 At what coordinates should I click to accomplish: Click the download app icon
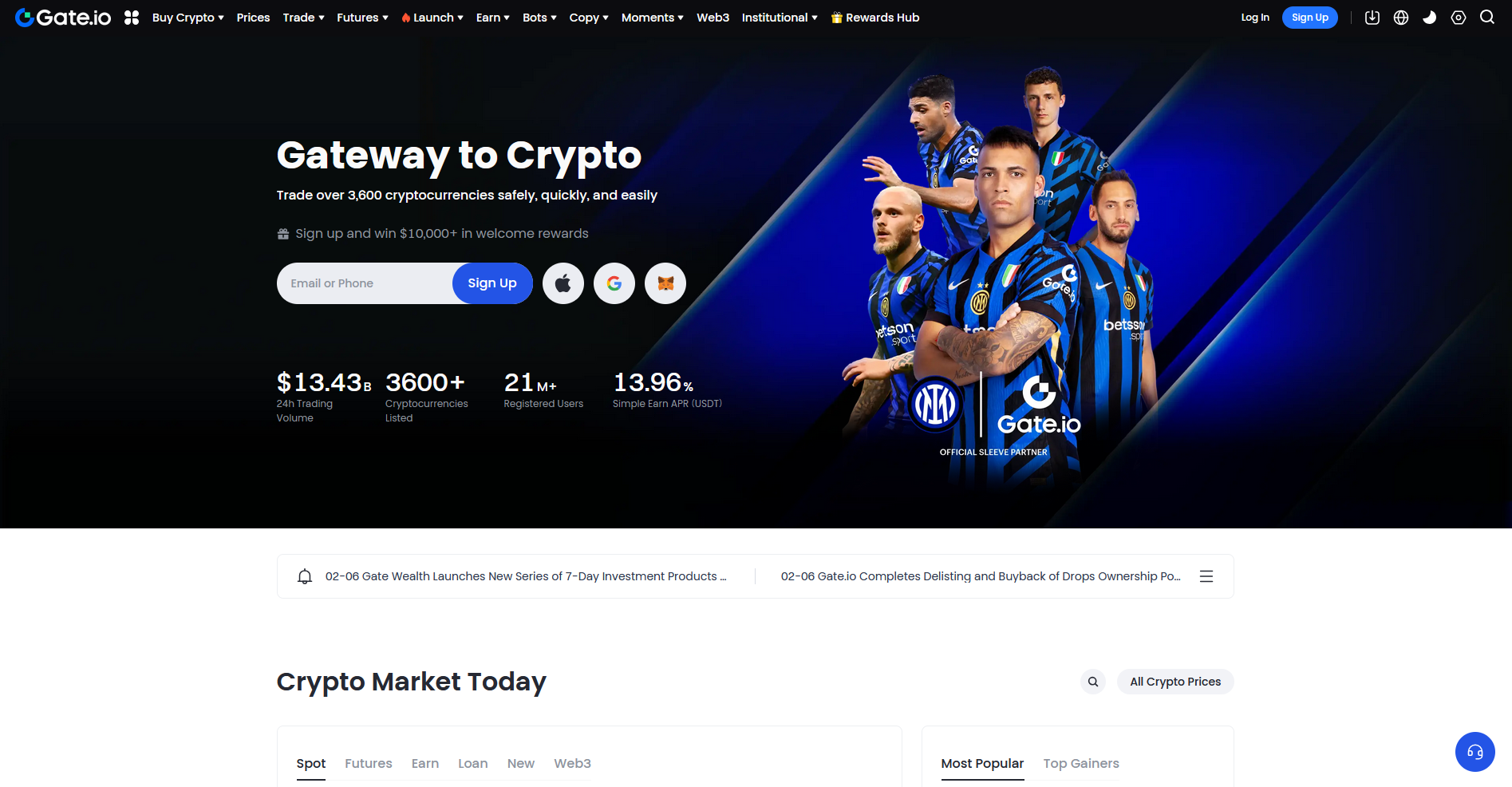pyautogui.click(x=1372, y=18)
